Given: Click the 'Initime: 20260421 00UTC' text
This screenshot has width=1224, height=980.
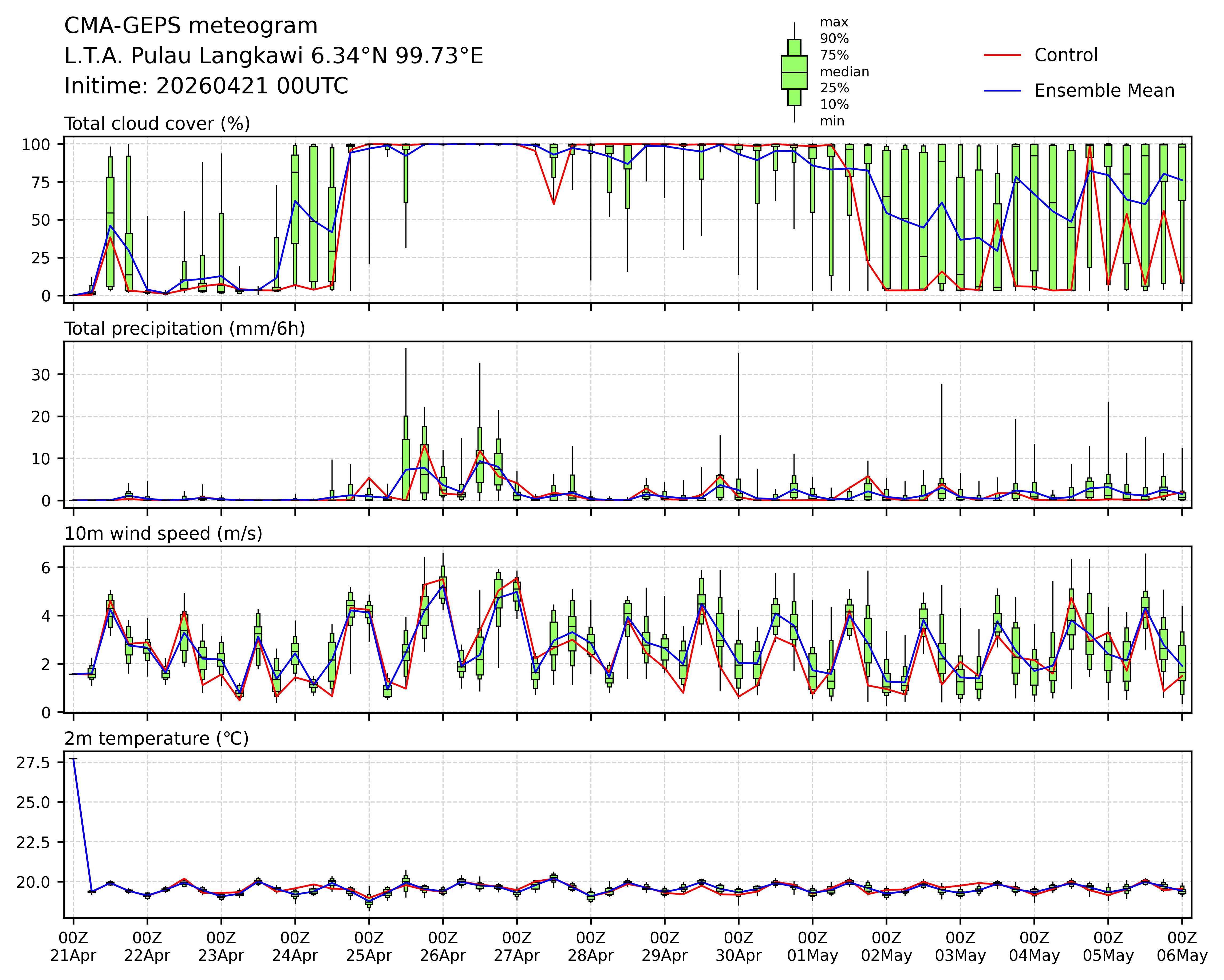Looking at the screenshot, I should [x=206, y=86].
